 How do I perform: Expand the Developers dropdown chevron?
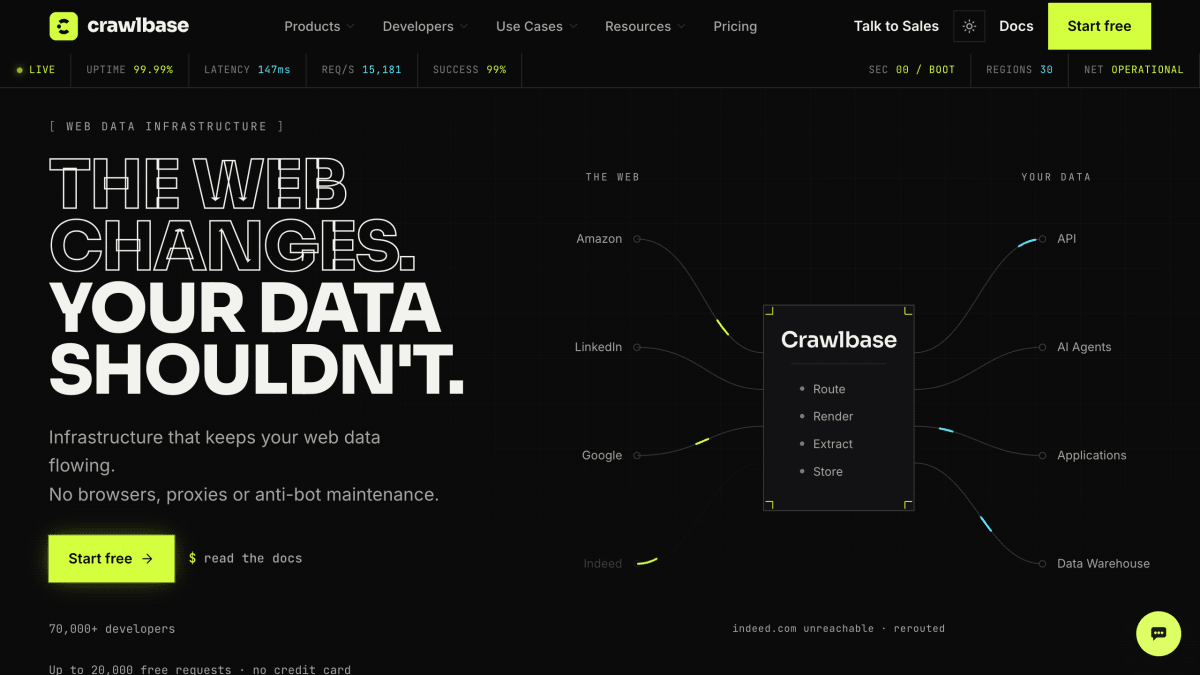(463, 27)
